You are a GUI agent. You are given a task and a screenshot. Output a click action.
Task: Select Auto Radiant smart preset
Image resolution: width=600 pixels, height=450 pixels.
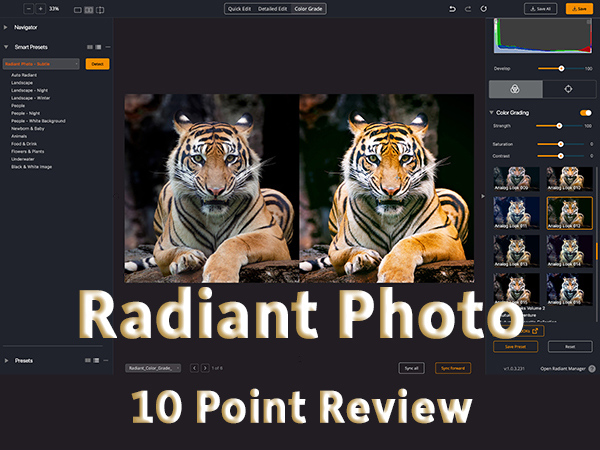pyautogui.click(x=24, y=75)
